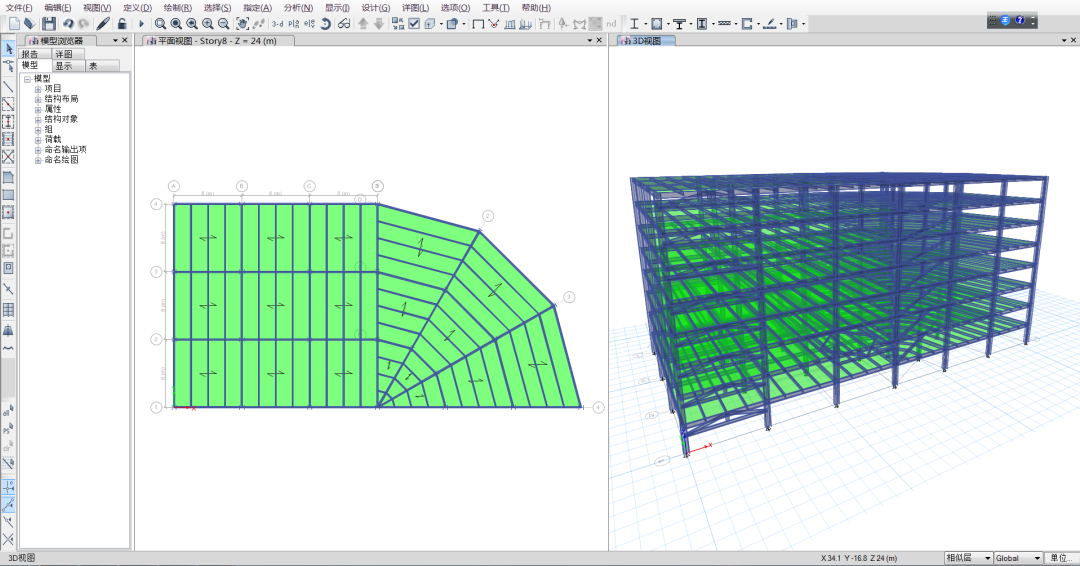Expand the 结构对象 tree node
Viewport: 1080px width, 566px height.
38,119
